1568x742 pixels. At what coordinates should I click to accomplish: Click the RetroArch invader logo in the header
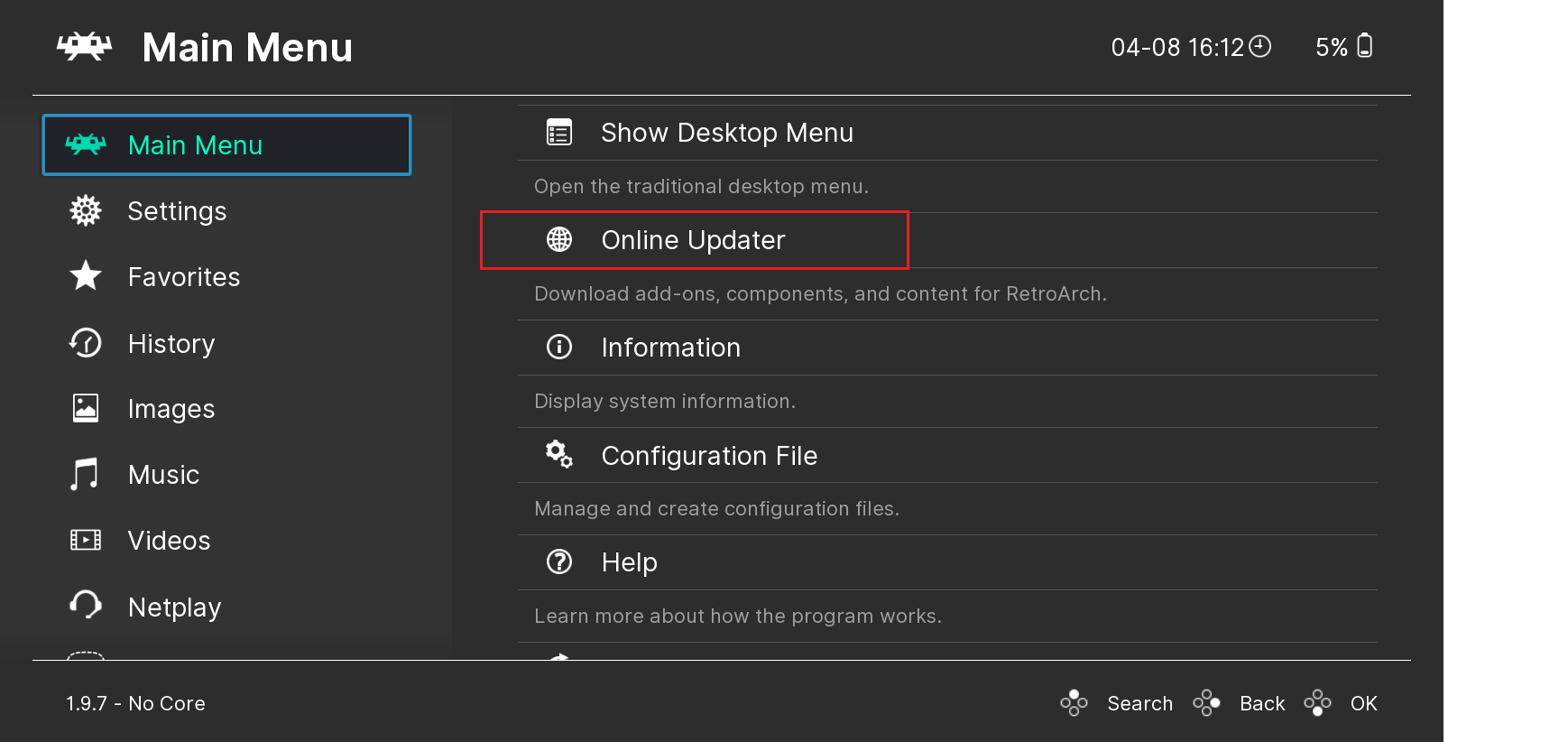coord(85,47)
